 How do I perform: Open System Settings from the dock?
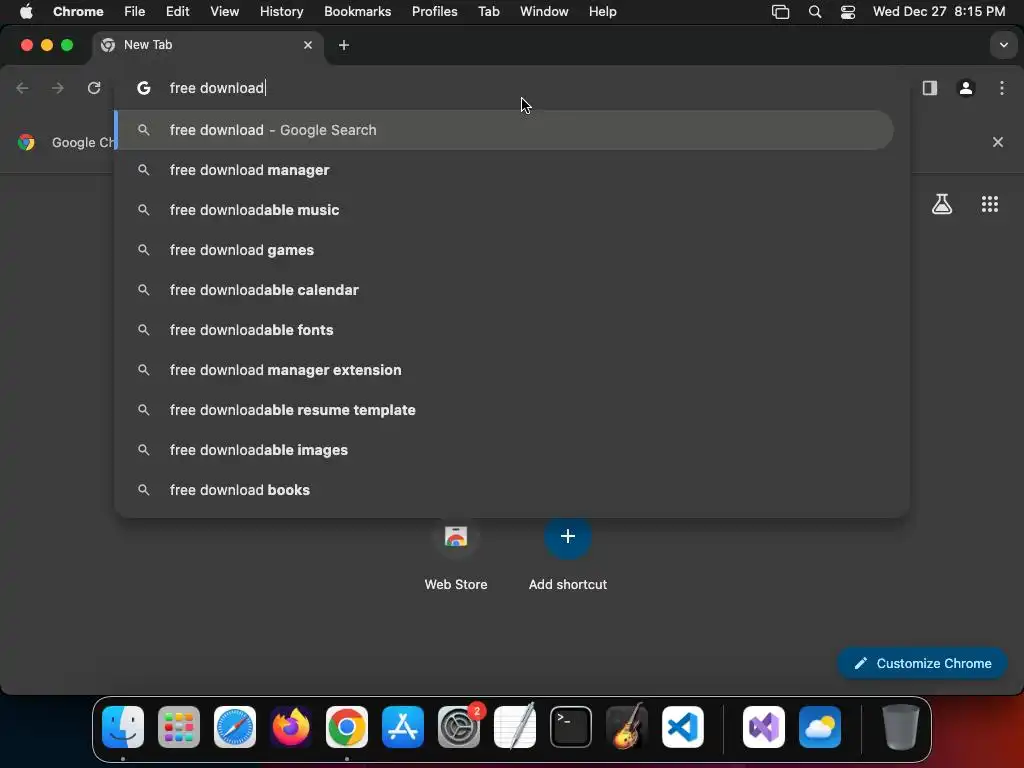coord(459,727)
